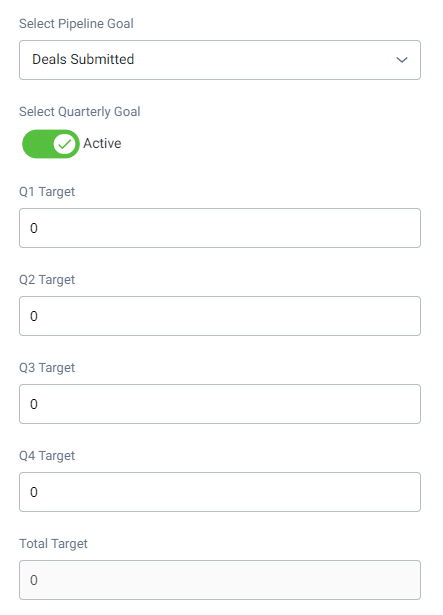Focus the Q2 Target input field
This screenshot has width=443, height=615.
click(220, 316)
